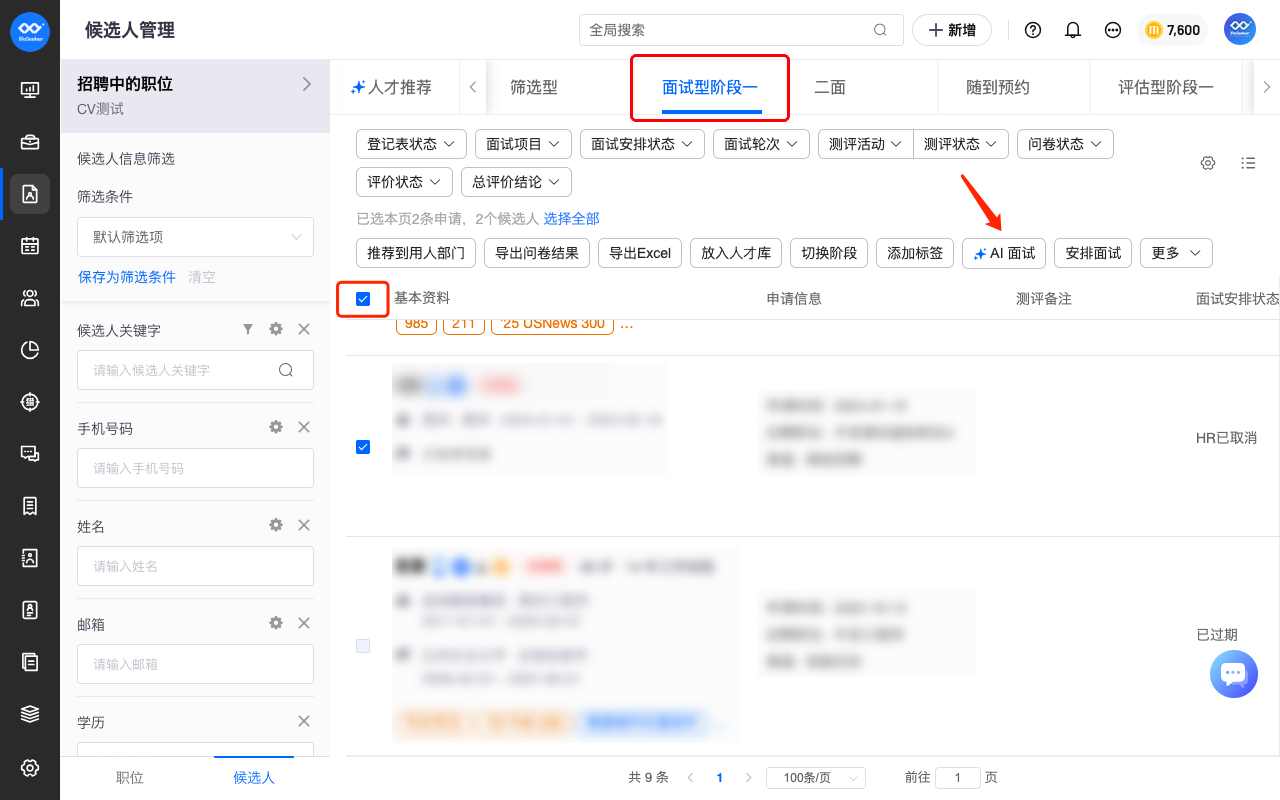Switch to the 随到预约 tab

point(998,87)
